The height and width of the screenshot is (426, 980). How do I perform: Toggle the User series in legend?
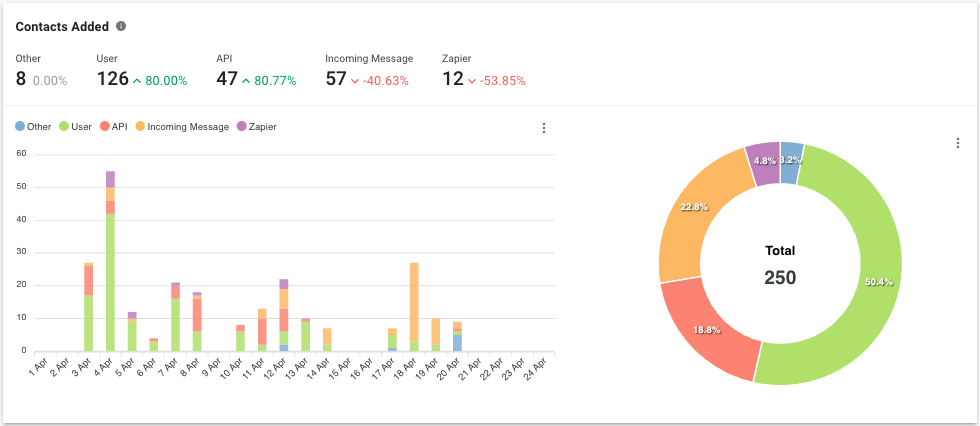click(x=75, y=127)
